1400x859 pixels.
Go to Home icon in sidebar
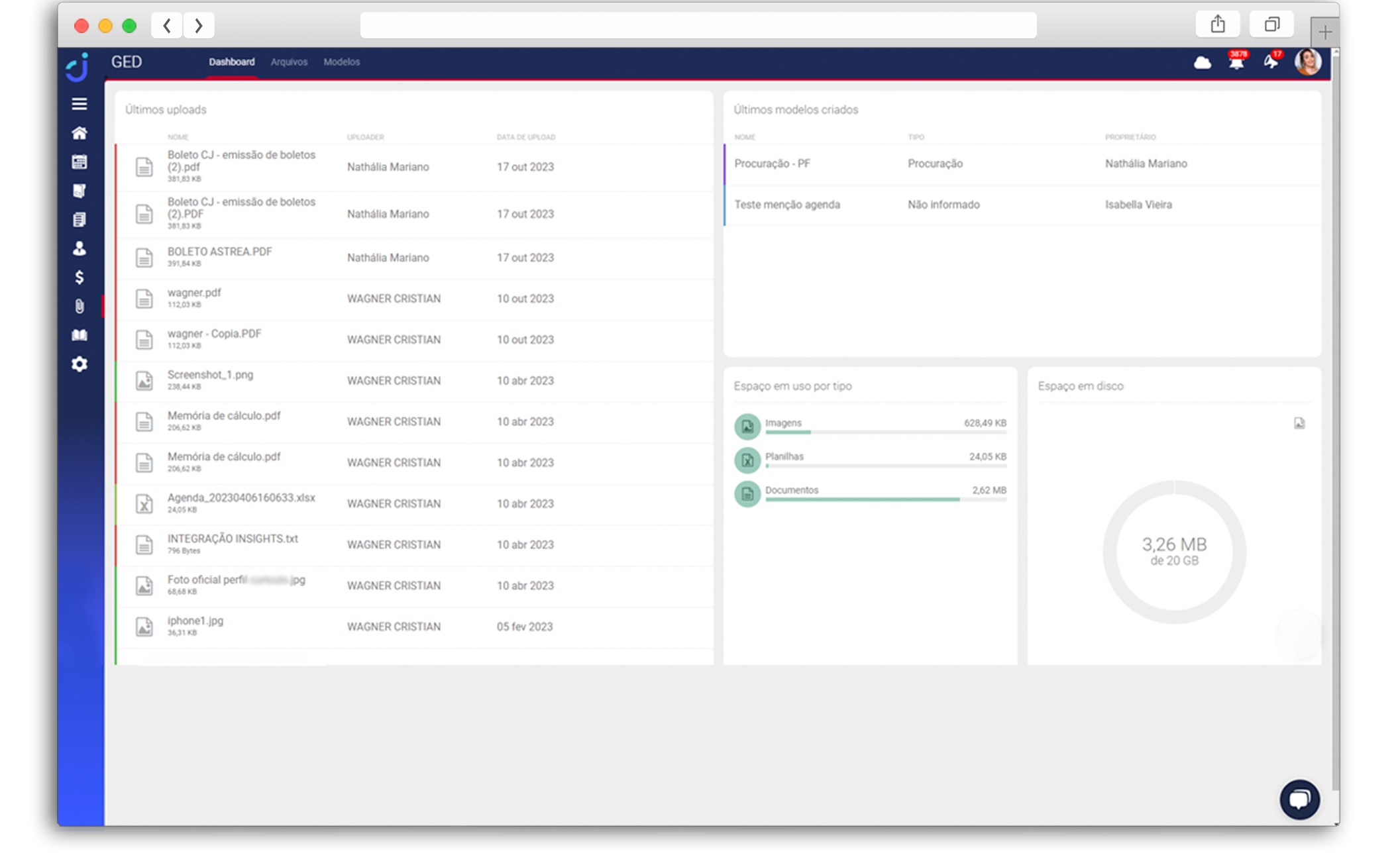pyautogui.click(x=79, y=133)
